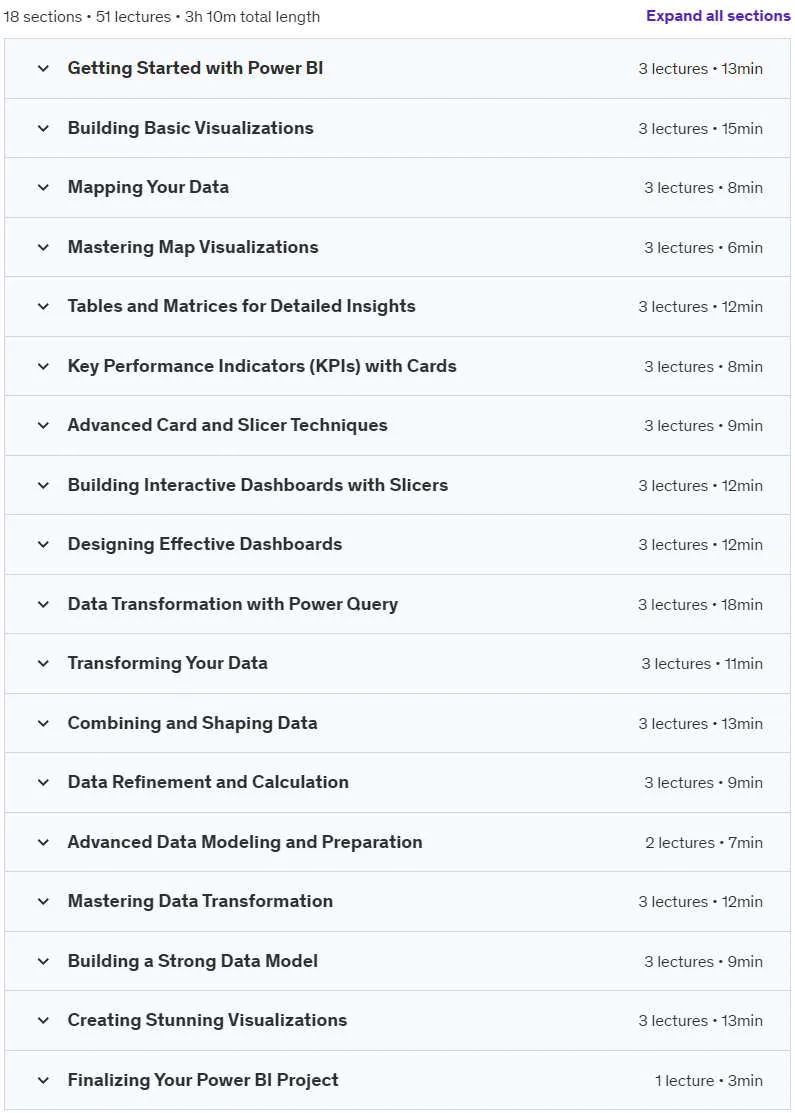Image resolution: width=795 pixels, height=1113 pixels.
Task: Open the chevron for Tables and Matrices section
Action: coord(43,307)
